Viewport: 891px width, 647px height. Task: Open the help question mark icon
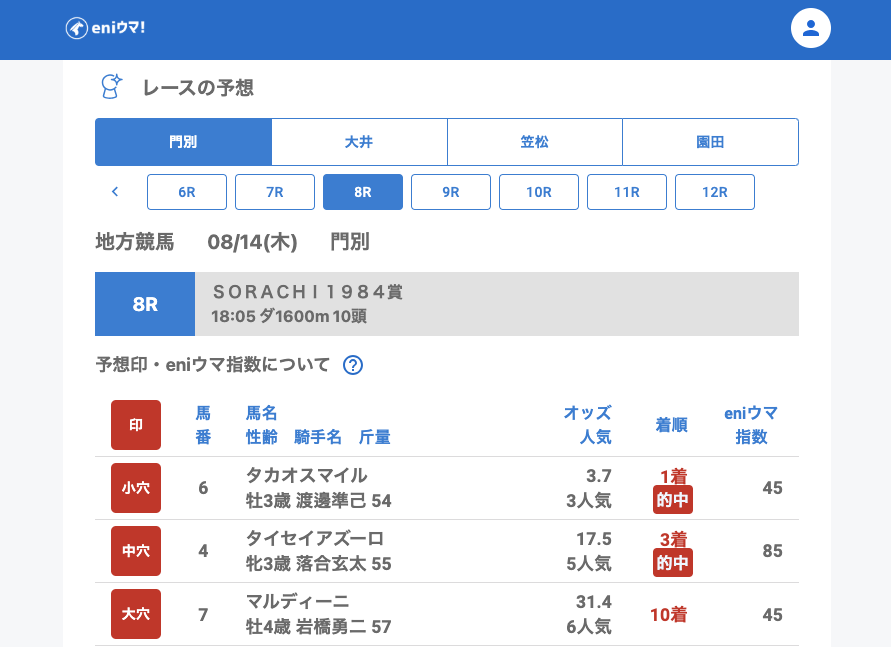coord(352,365)
